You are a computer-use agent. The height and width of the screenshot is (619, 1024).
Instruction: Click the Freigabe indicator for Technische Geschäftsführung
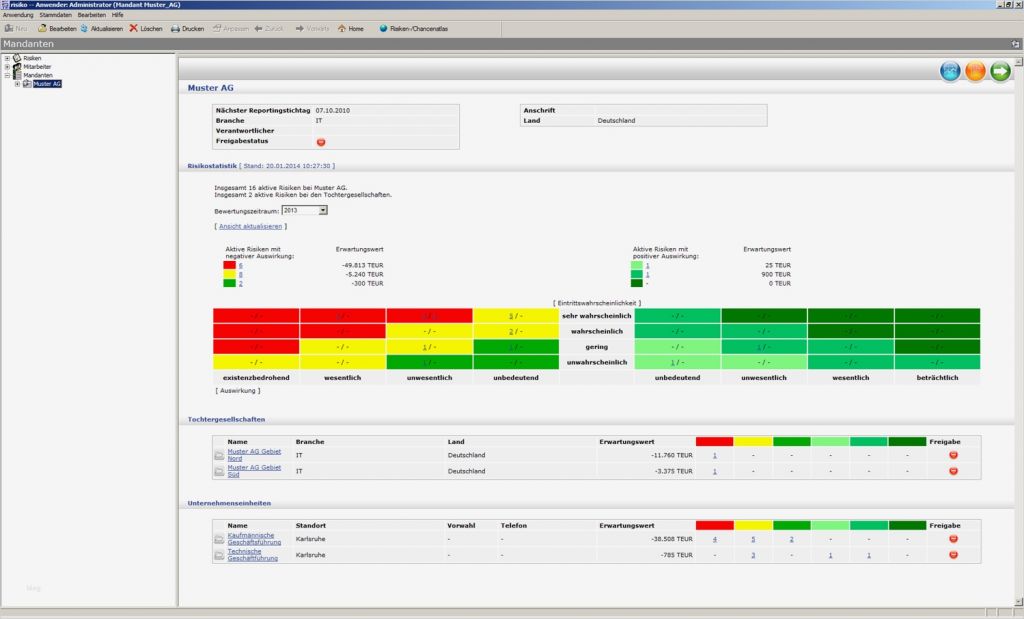point(953,554)
